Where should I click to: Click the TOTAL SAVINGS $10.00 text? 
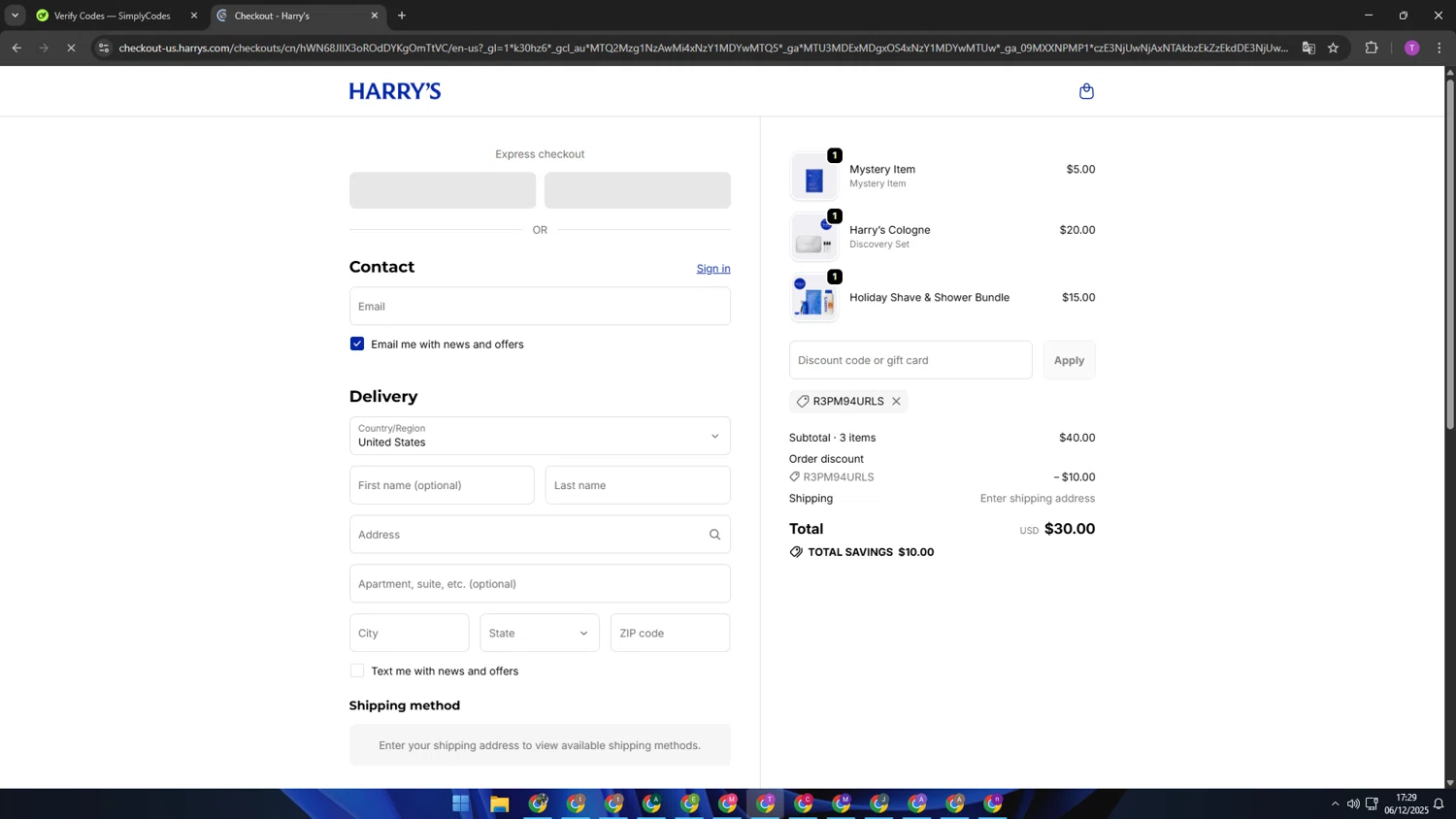click(x=871, y=552)
